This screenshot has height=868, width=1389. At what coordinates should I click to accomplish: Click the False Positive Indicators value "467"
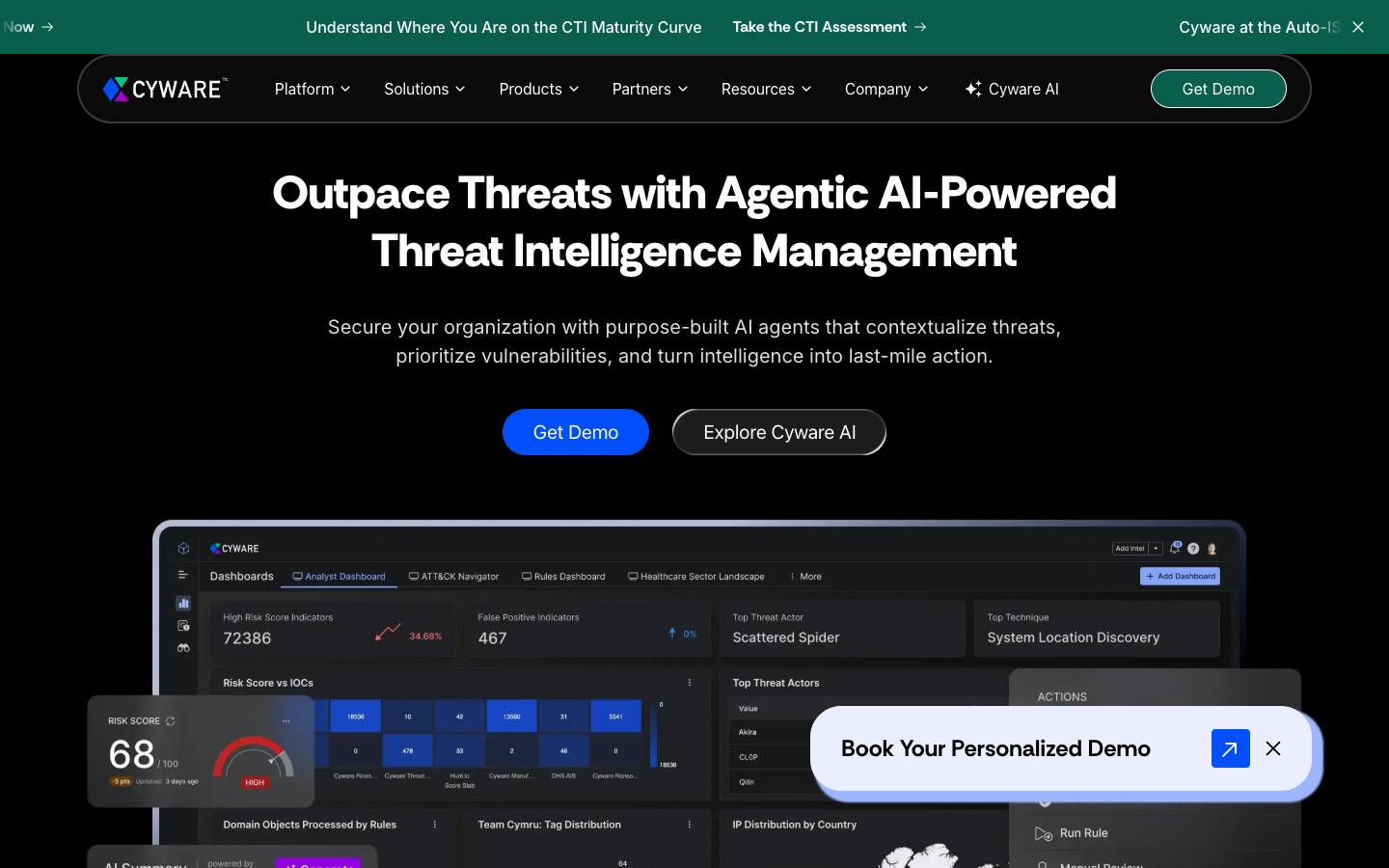pos(492,638)
